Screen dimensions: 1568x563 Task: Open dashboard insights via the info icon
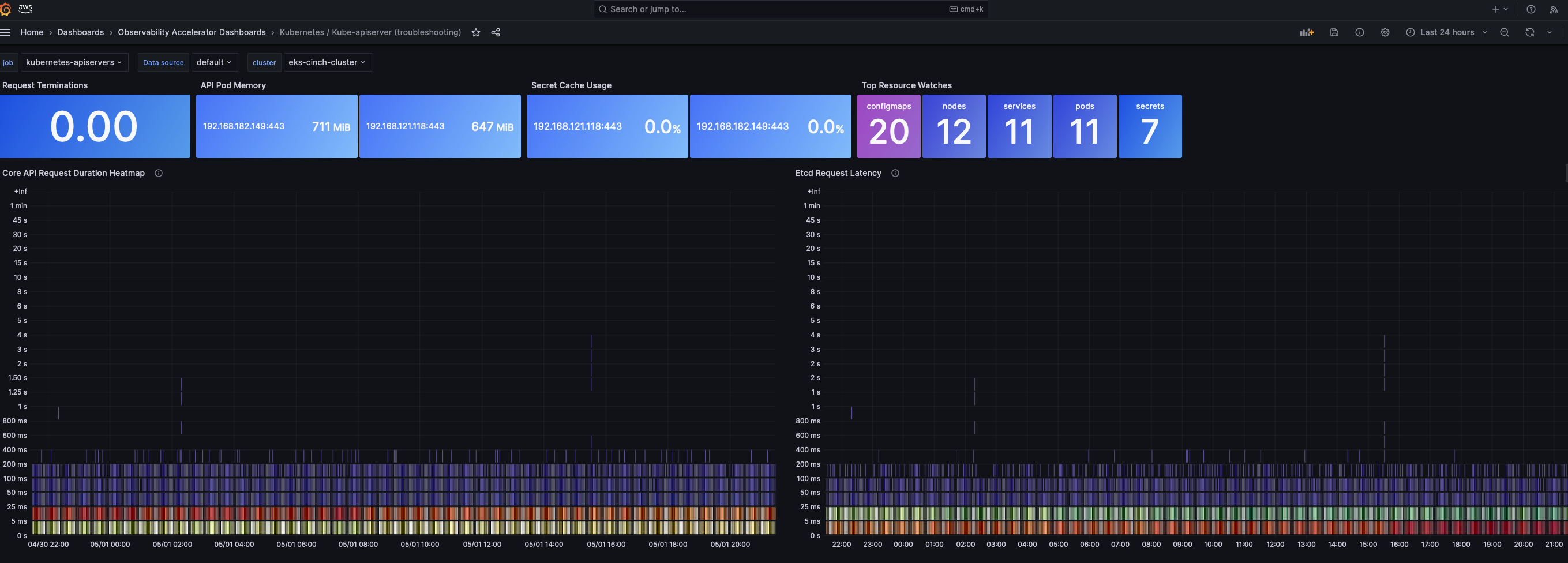click(1359, 32)
